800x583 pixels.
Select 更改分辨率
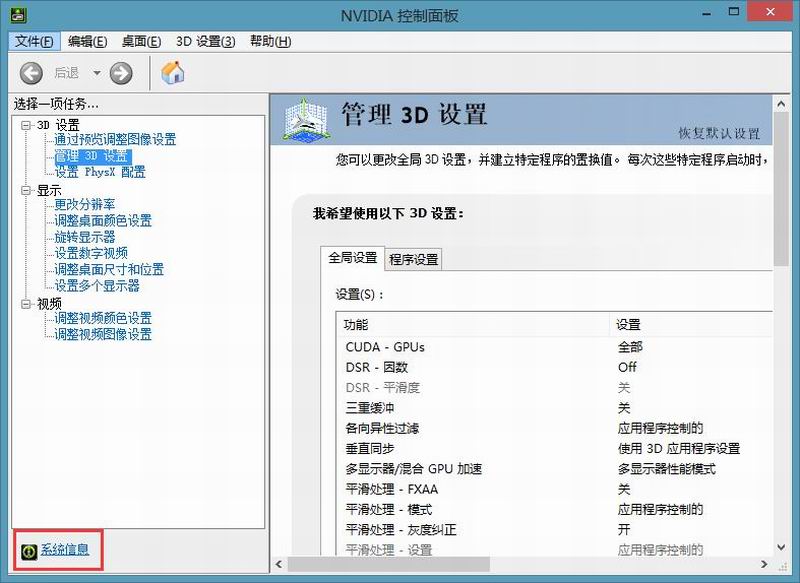click(85, 205)
